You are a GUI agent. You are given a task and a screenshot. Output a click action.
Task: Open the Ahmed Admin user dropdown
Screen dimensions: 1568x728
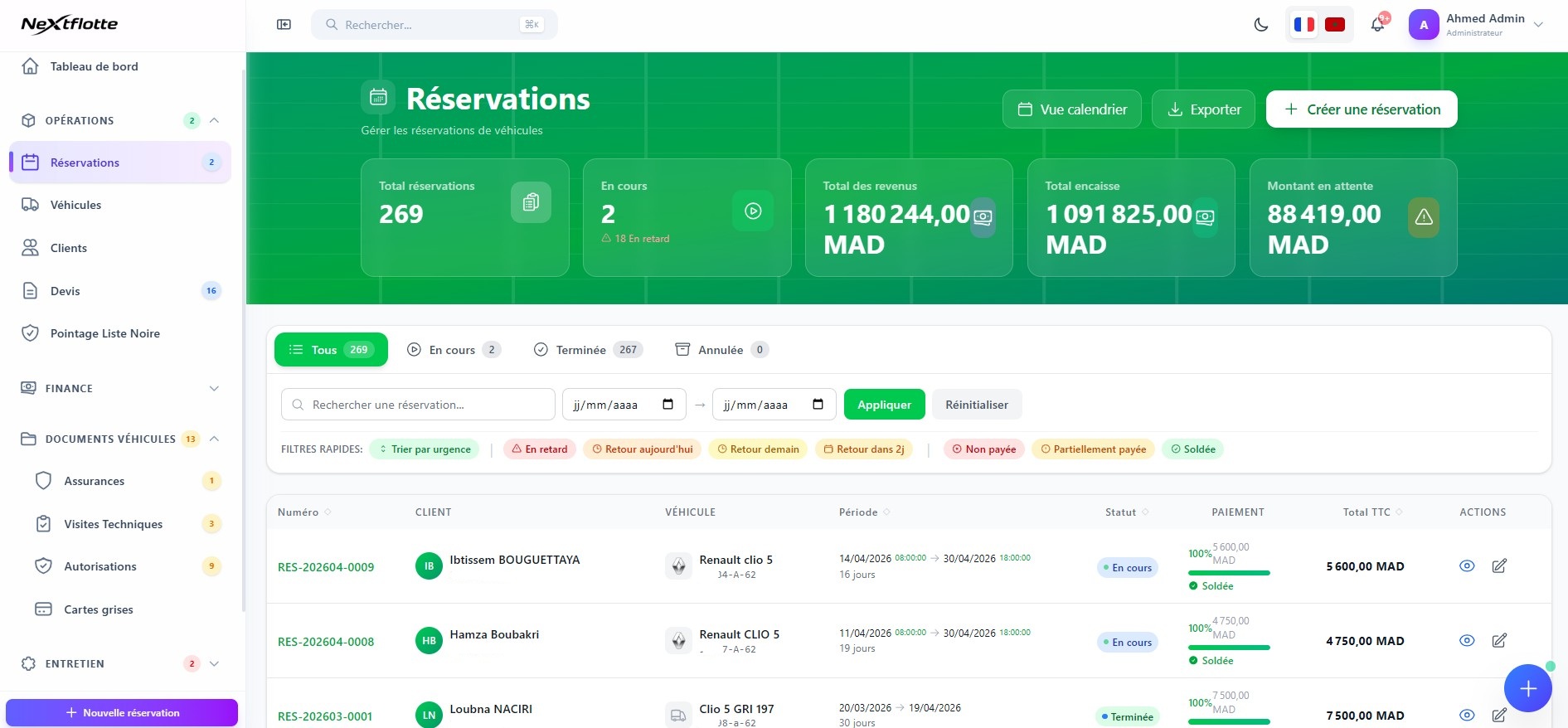click(x=1476, y=25)
